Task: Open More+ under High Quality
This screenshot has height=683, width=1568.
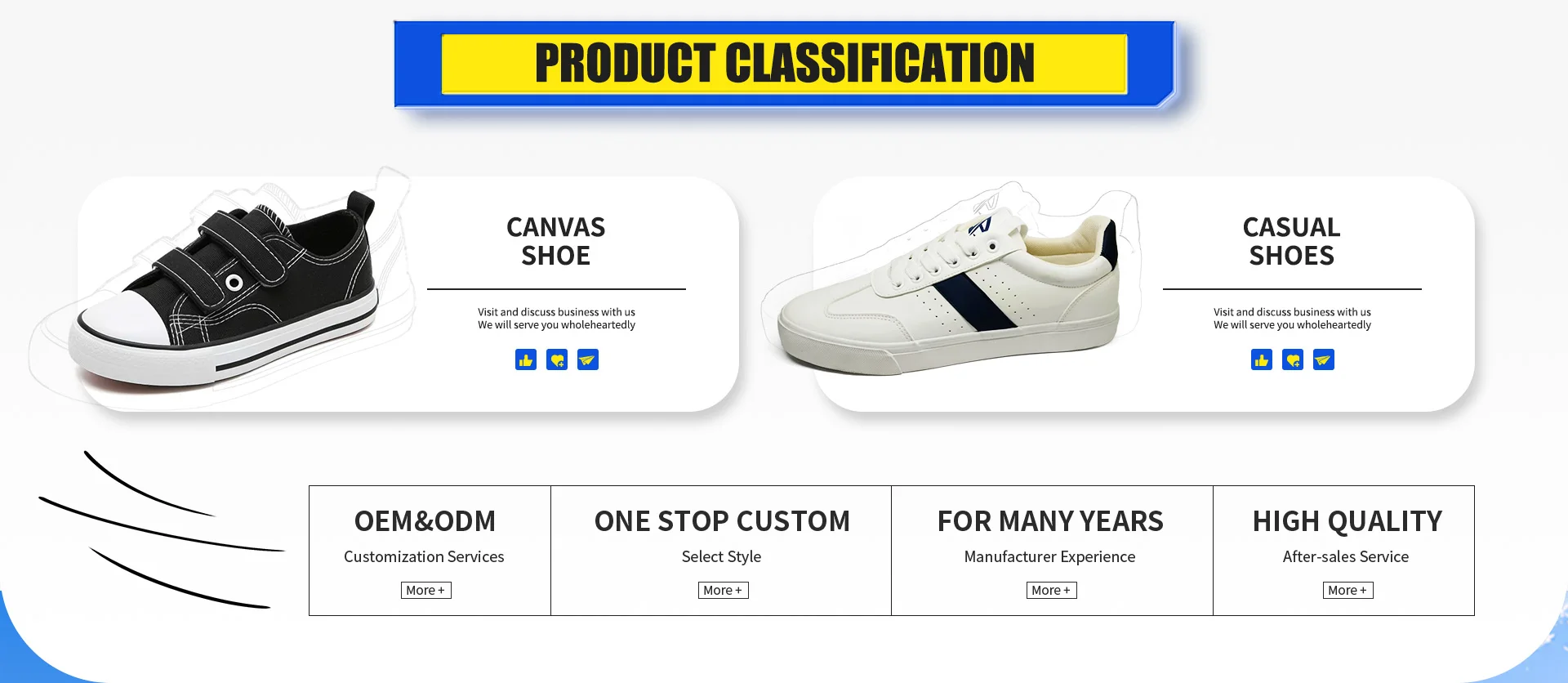Action: pos(1348,590)
